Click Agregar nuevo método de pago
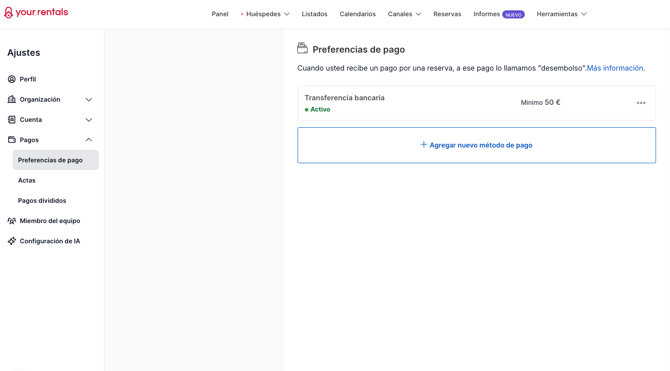This screenshot has height=371, width=670. (x=476, y=145)
